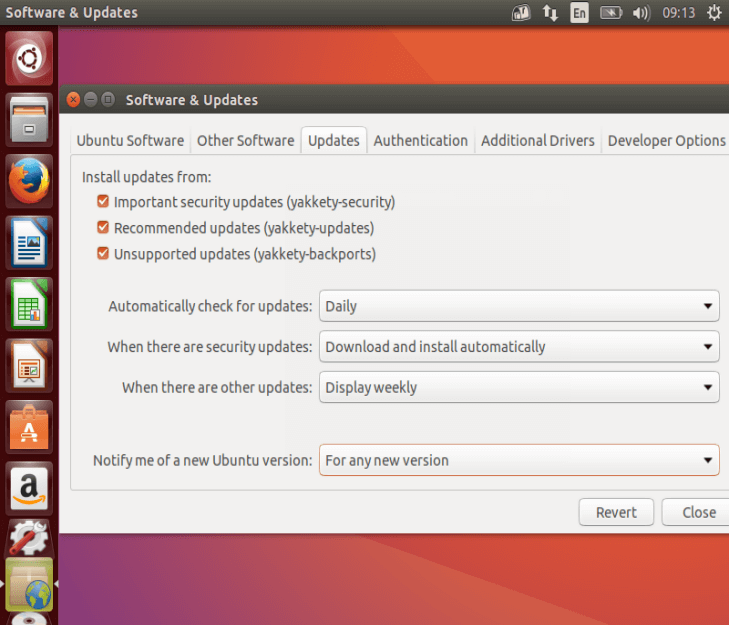Switch to the Additional Drivers tab
Screen dimensions: 729x625
[x=538, y=140]
